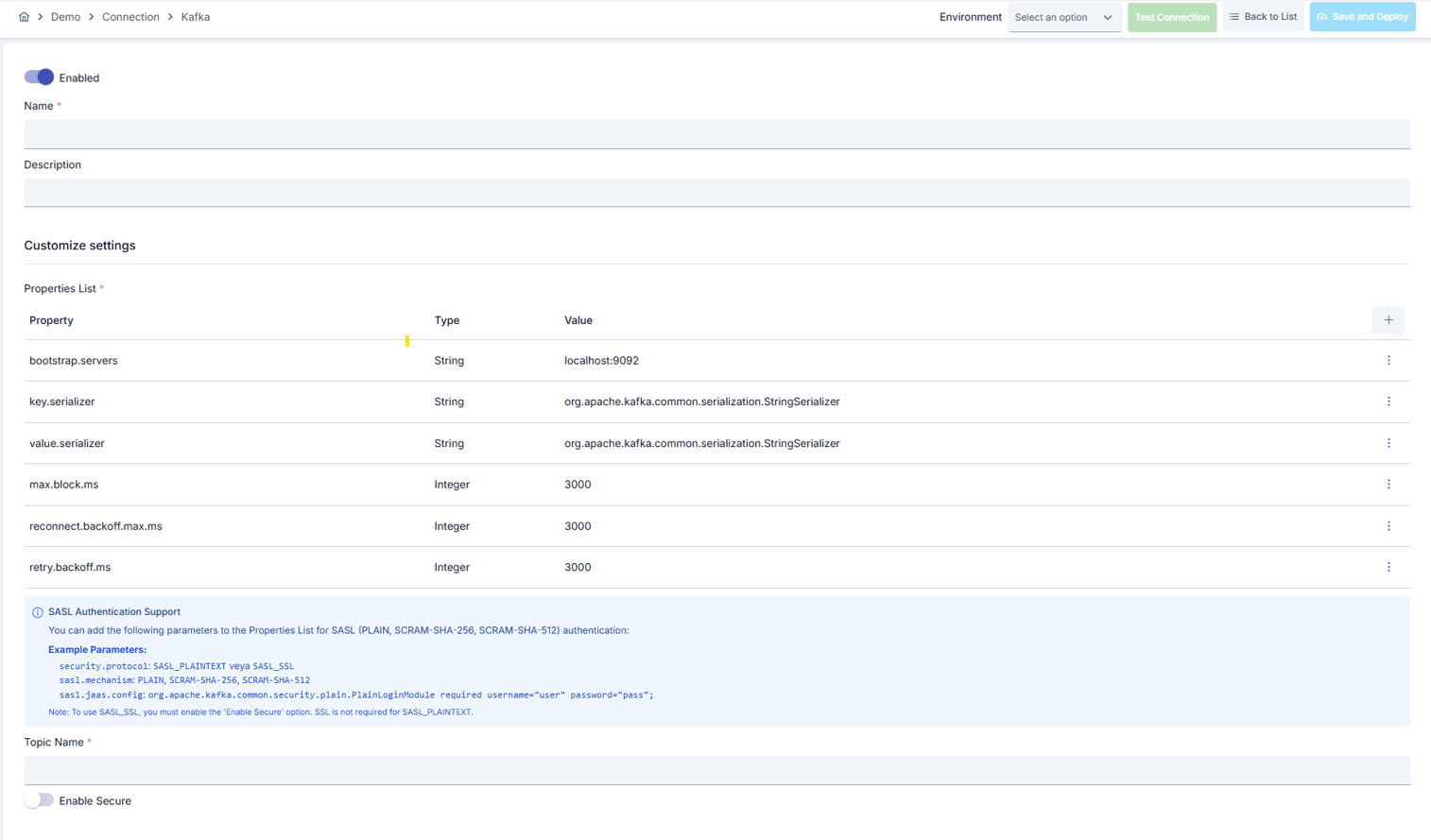The image size is (1431, 840).
Task: Select the reconnect.backoff.max.ms property cell
Action: coord(95,526)
